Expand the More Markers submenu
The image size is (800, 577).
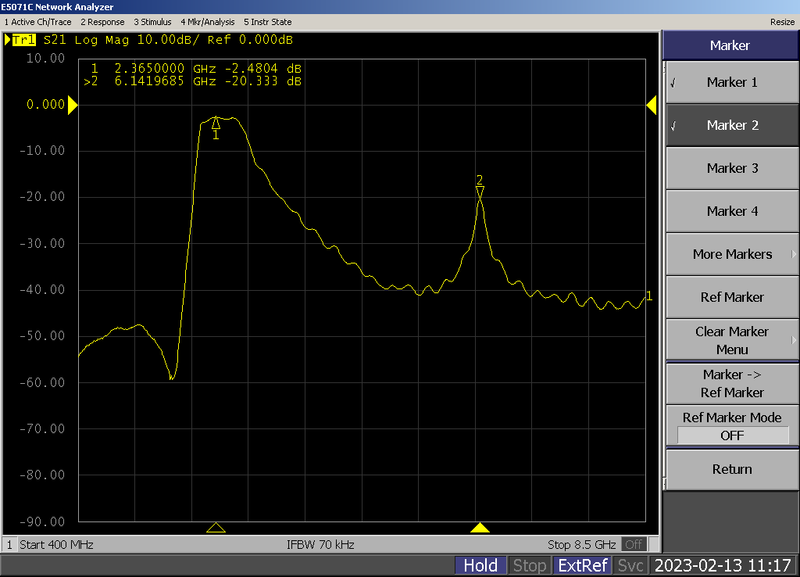(x=732, y=254)
